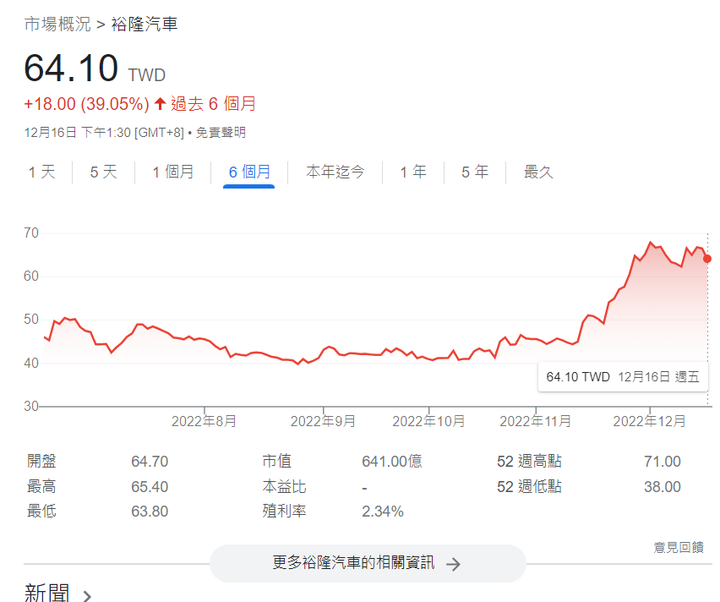This screenshot has width=720, height=602.
Task: Select the 1 天 range tab
Action: (x=42, y=172)
